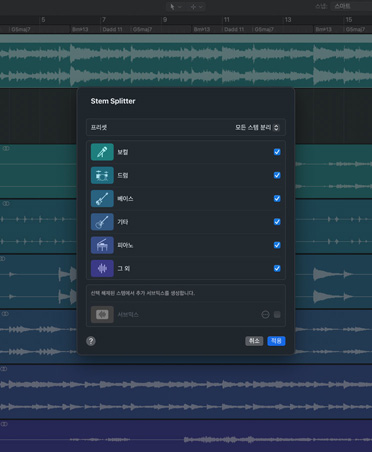Click the Stem Splitter dialog title

pyautogui.click(x=113, y=101)
